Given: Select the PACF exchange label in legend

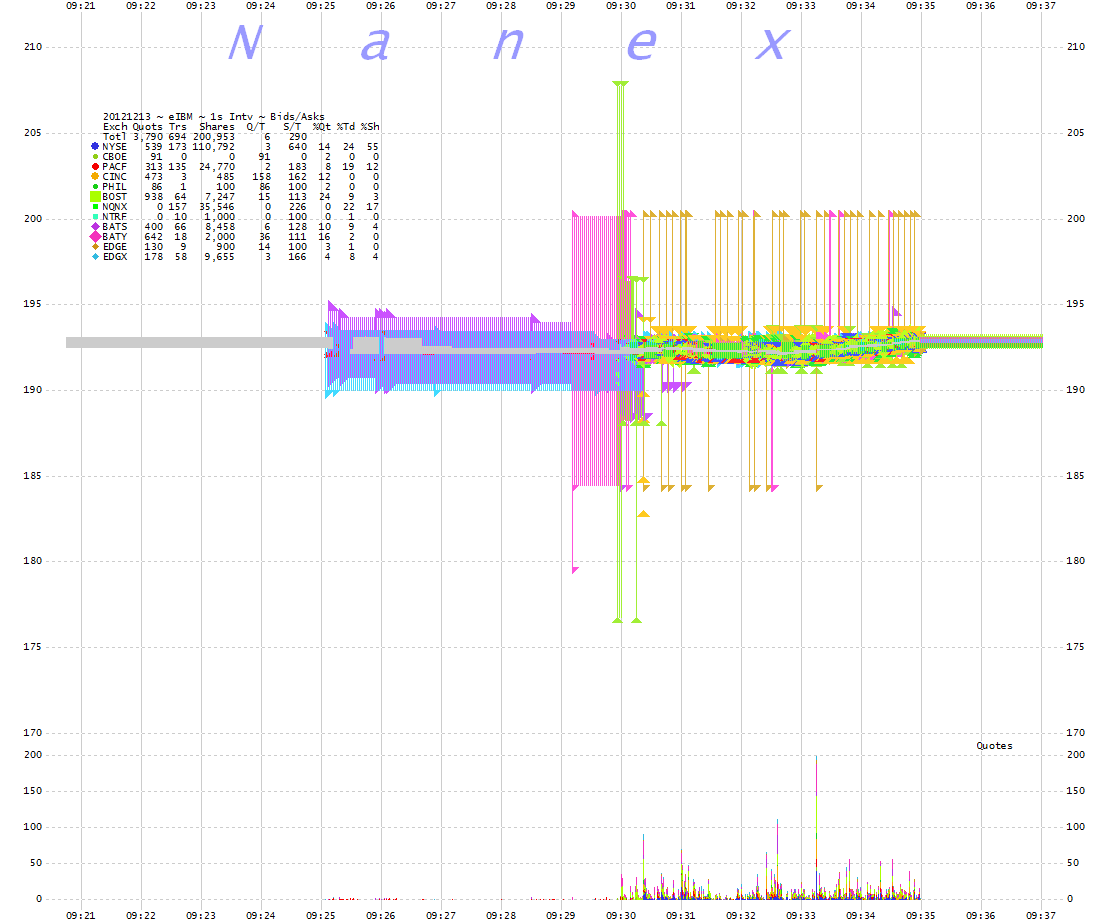Looking at the screenshot, I should pos(115,166).
